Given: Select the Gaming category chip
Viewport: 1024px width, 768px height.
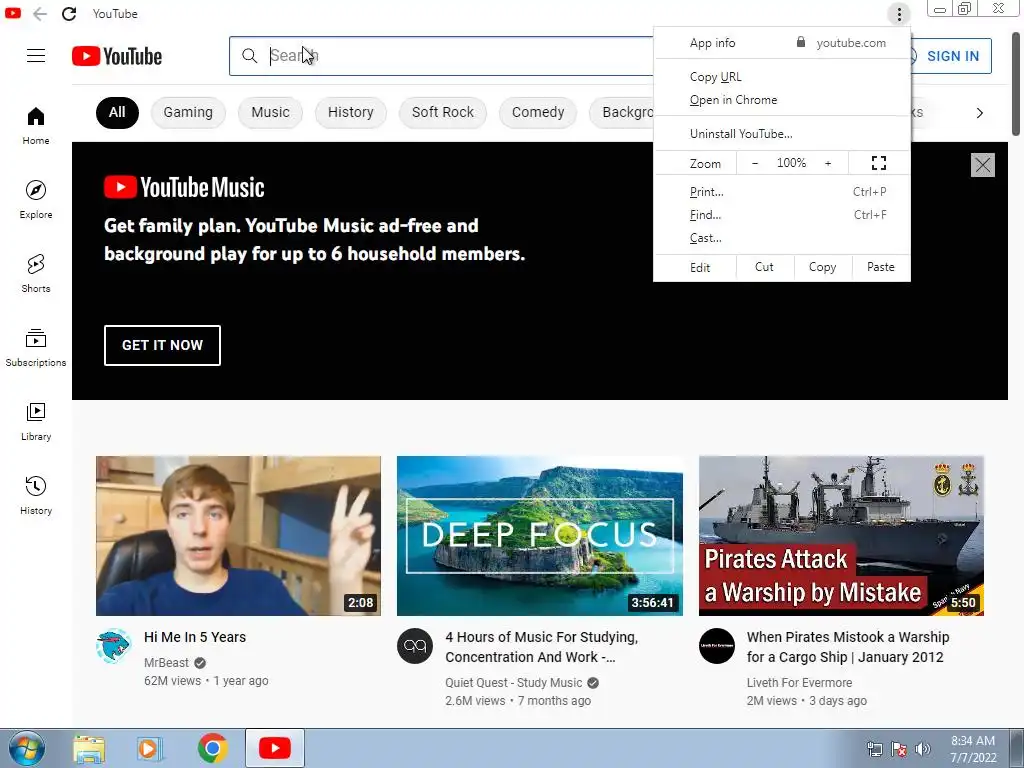Looking at the screenshot, I should coord(188,112).
